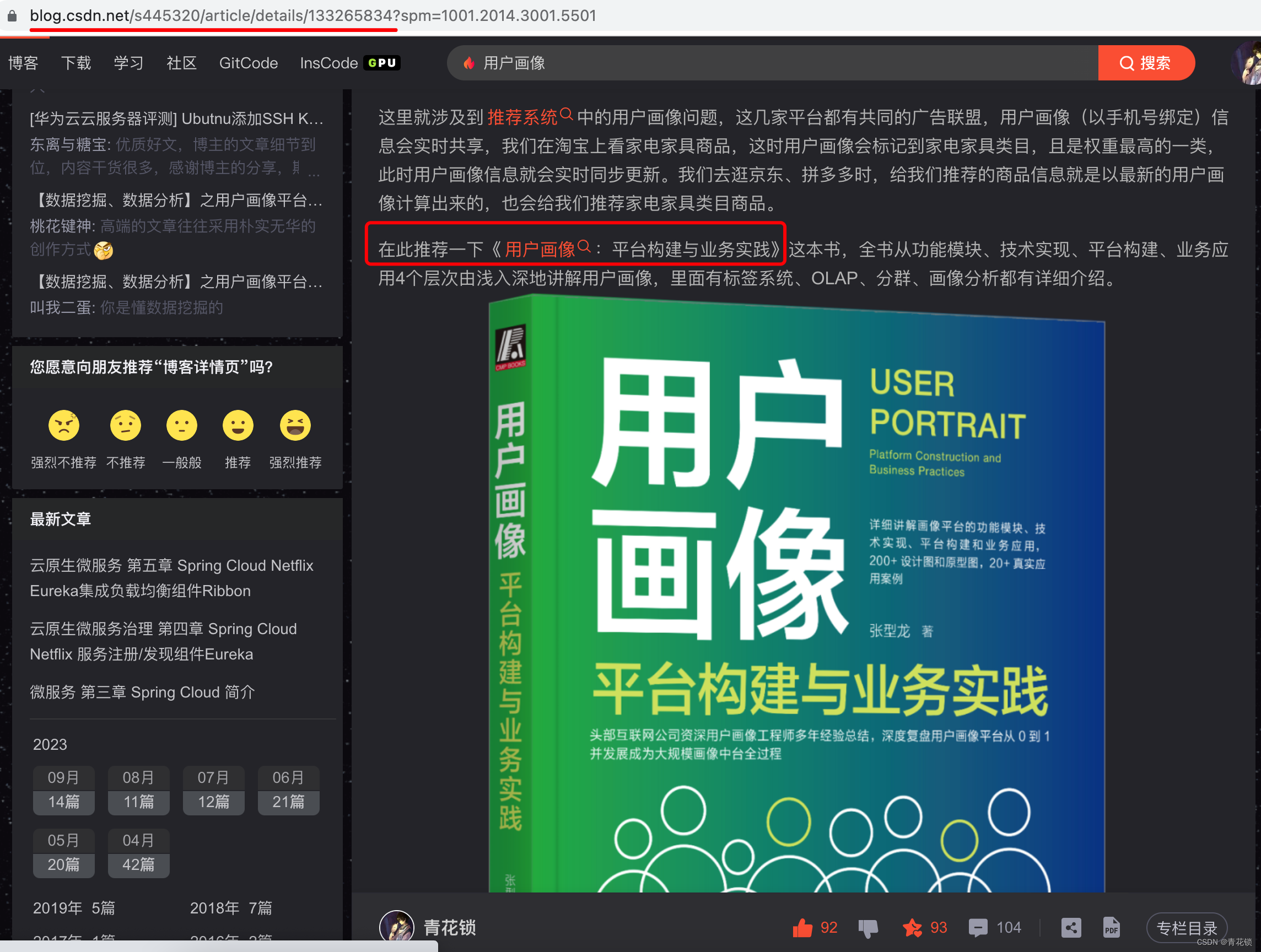Open comments via speech bubble icon

tap(978, 928)
